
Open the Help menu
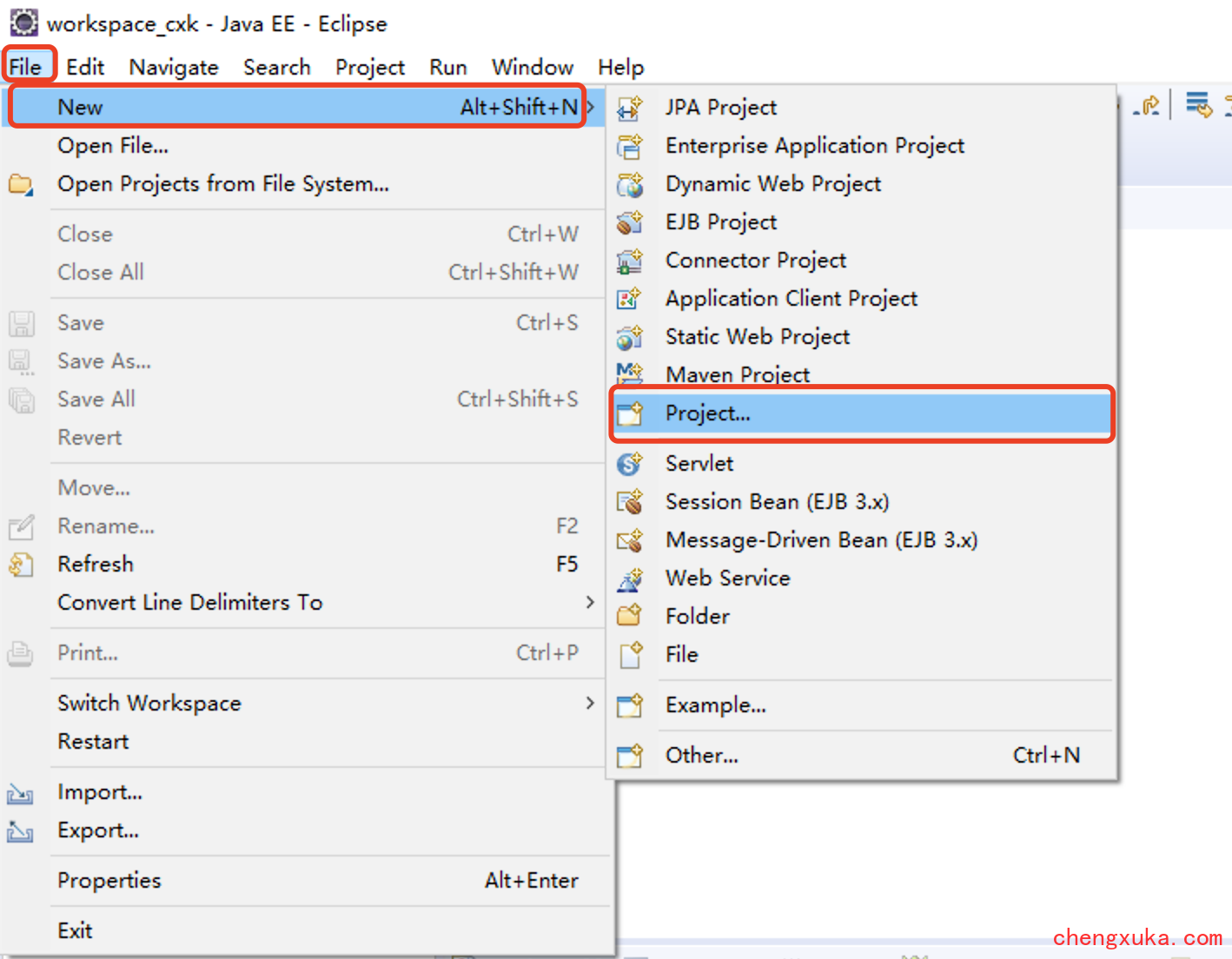[621, 67]
